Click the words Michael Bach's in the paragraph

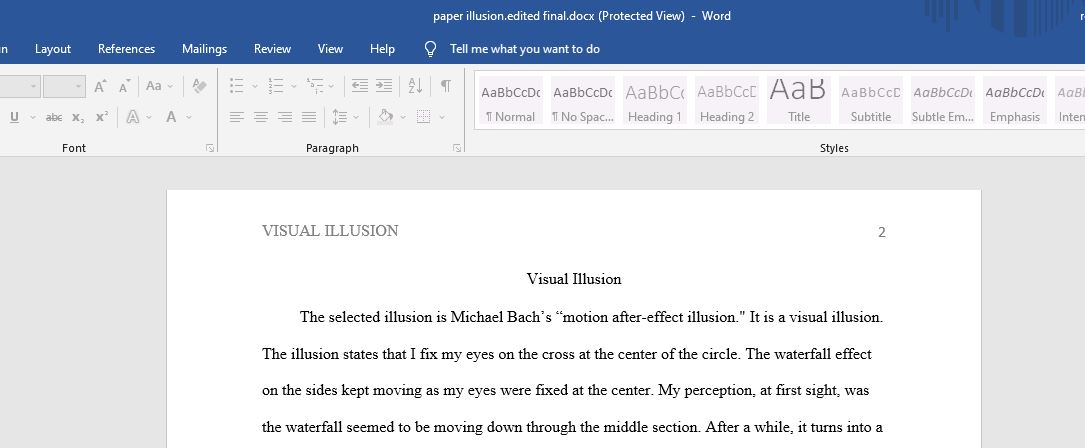tap(501, 317)
